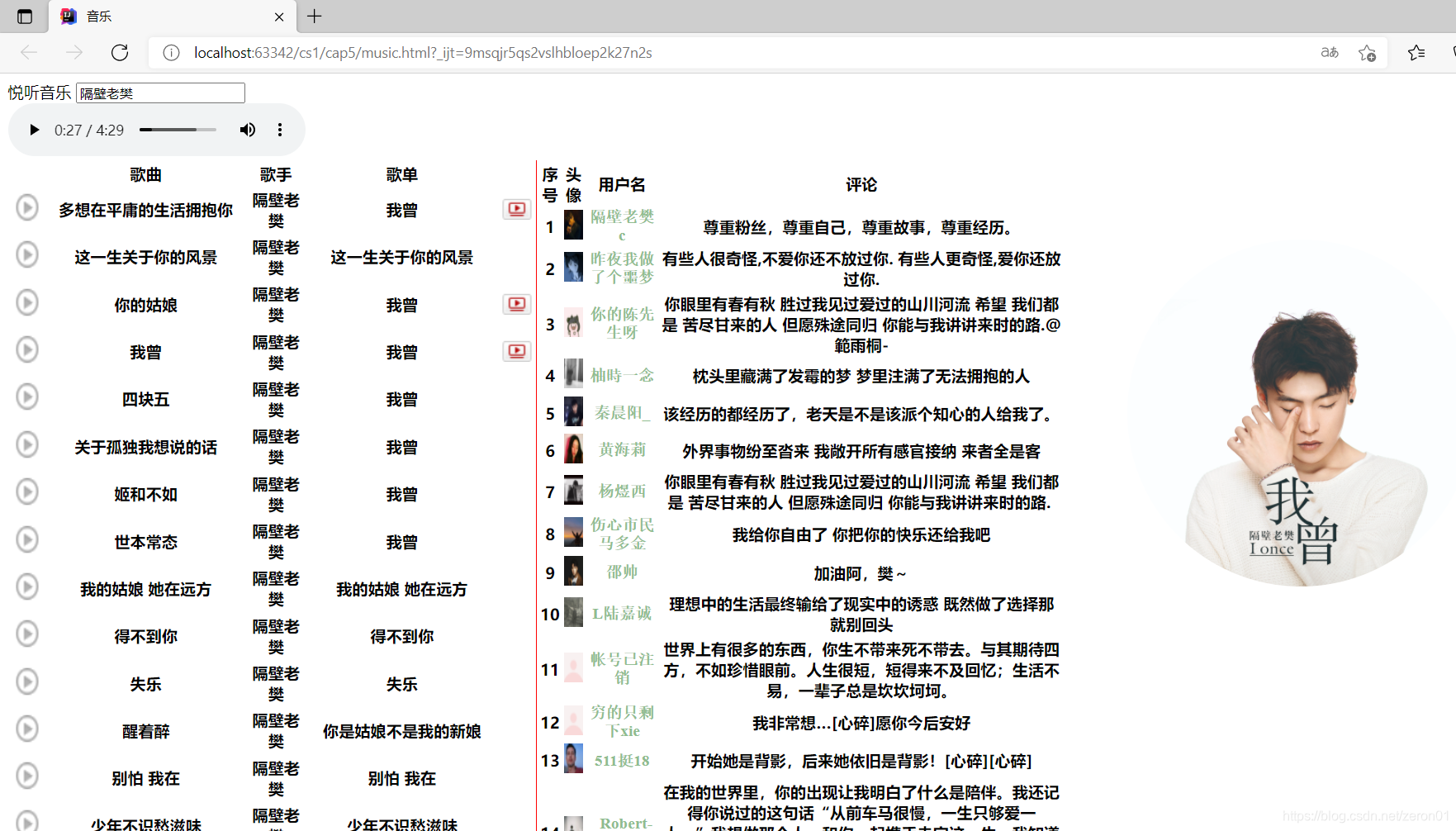Click the search input showing 隔壁老樊
This screenshot has width=1456, height=831.
[x=159, y=93]
